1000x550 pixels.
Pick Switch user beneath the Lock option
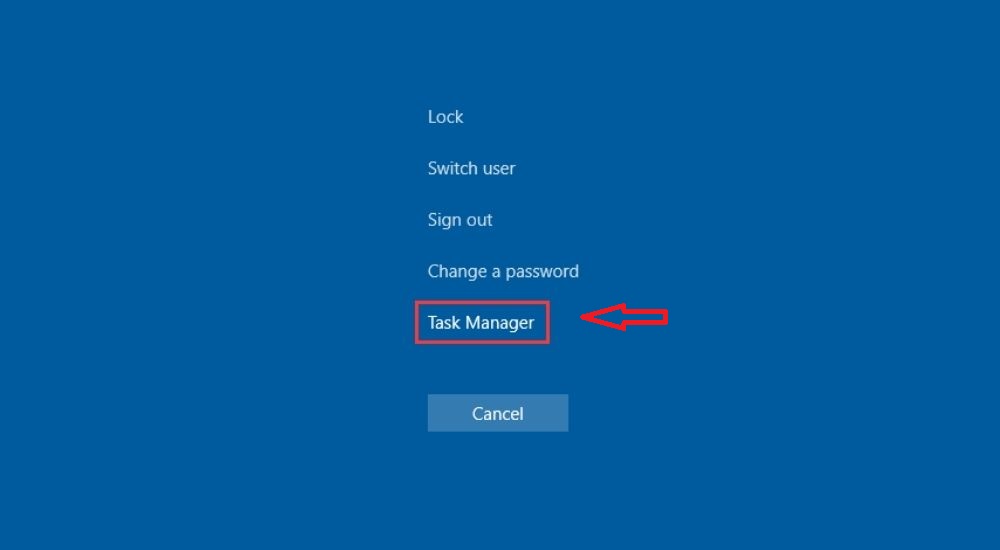pyautogui.click(x=471, y=168)
